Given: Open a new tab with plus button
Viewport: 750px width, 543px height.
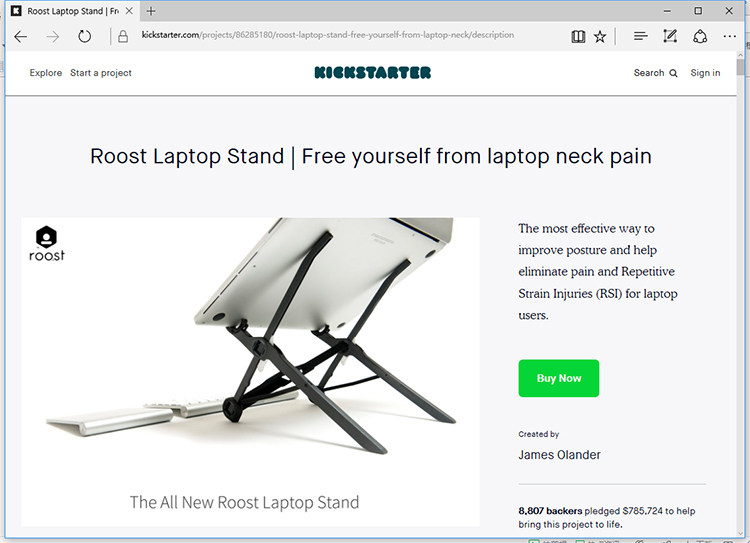Looking at the screenshot, I should [151, 11].
